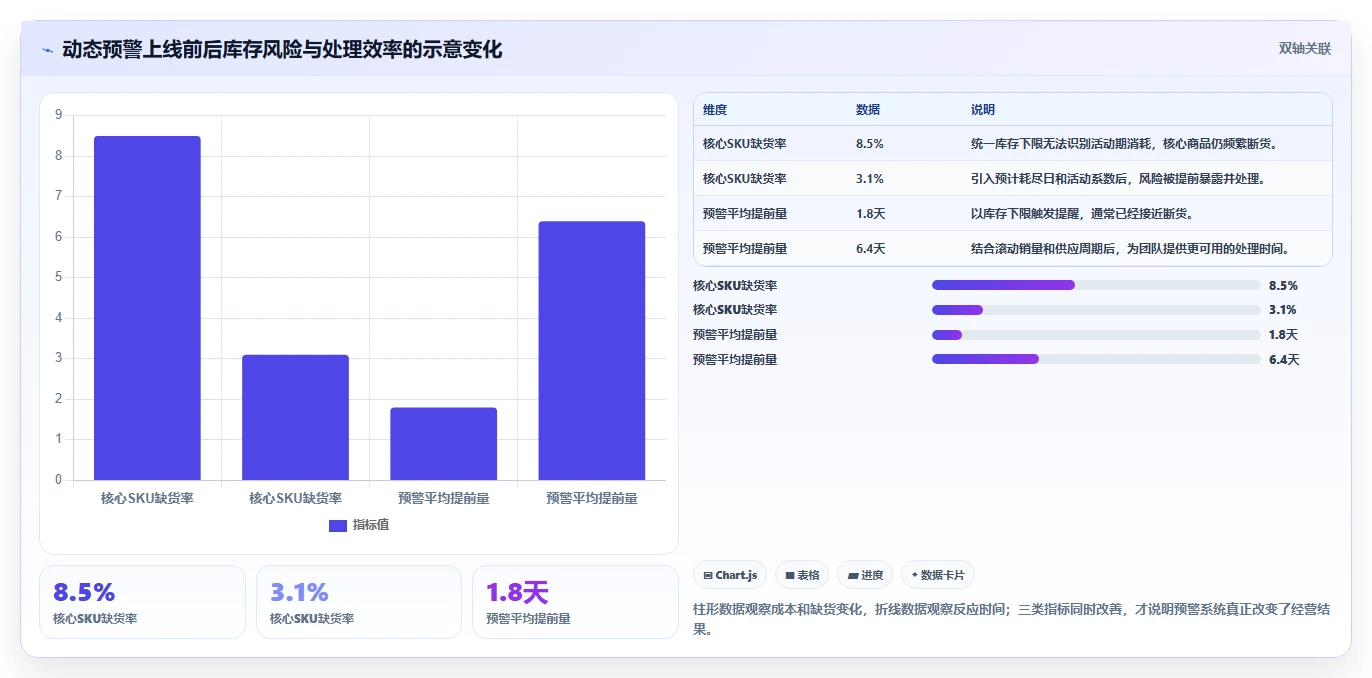Open the large 3.1% metric card

click(x=359, y=602)
